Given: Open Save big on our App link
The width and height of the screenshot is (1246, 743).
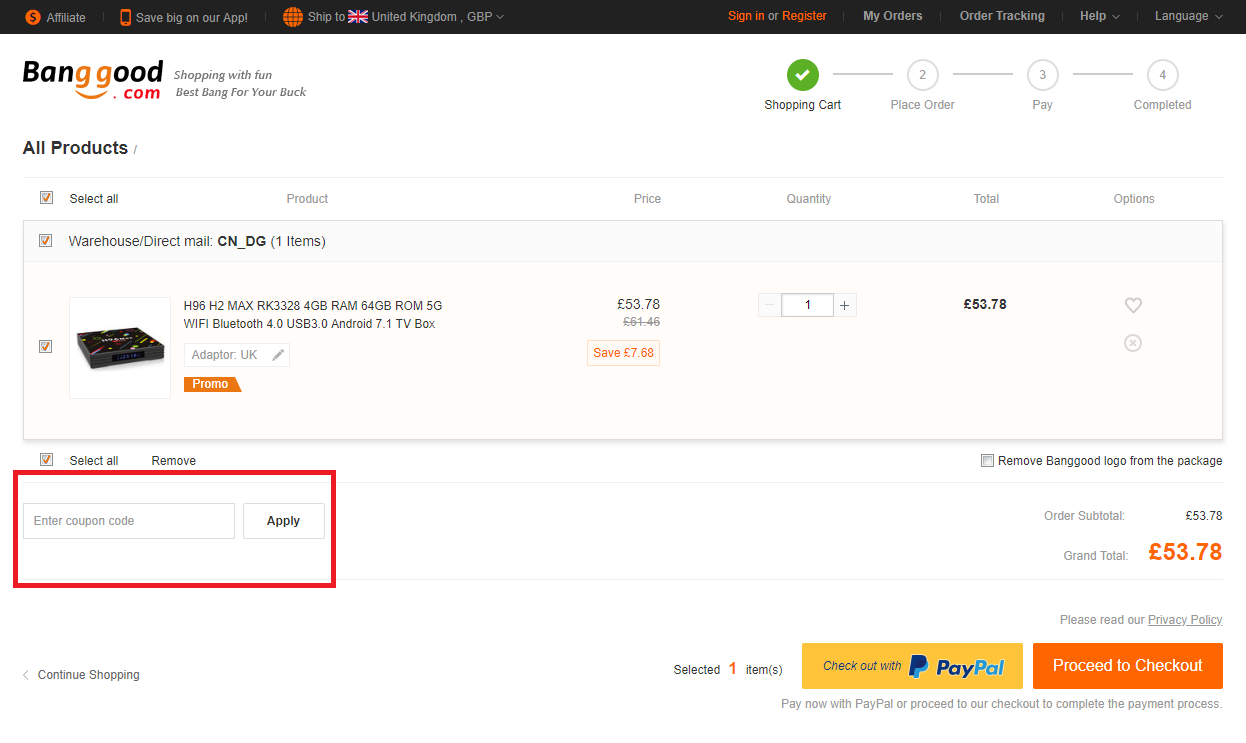Looking at the screenshot, I should (192, 17).
